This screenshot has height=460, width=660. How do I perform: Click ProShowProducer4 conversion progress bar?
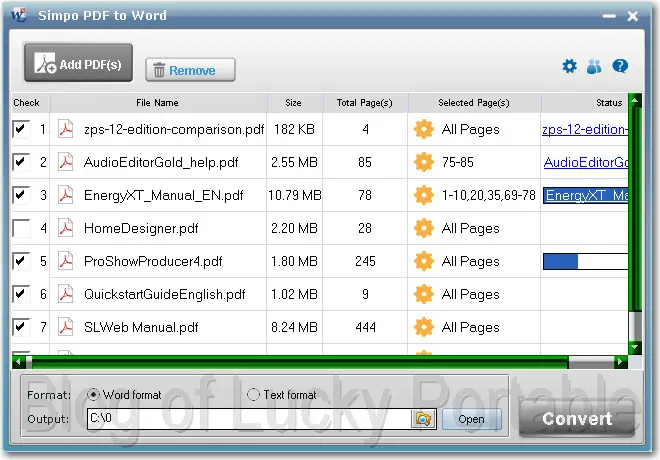(585, 261)
